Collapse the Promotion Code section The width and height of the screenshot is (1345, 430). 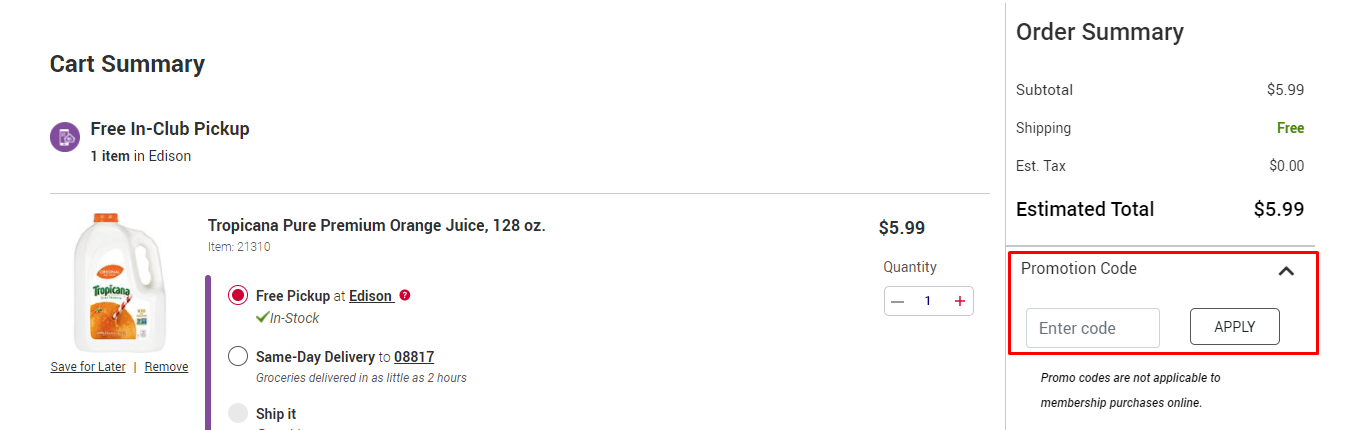tap(1286, 270)
